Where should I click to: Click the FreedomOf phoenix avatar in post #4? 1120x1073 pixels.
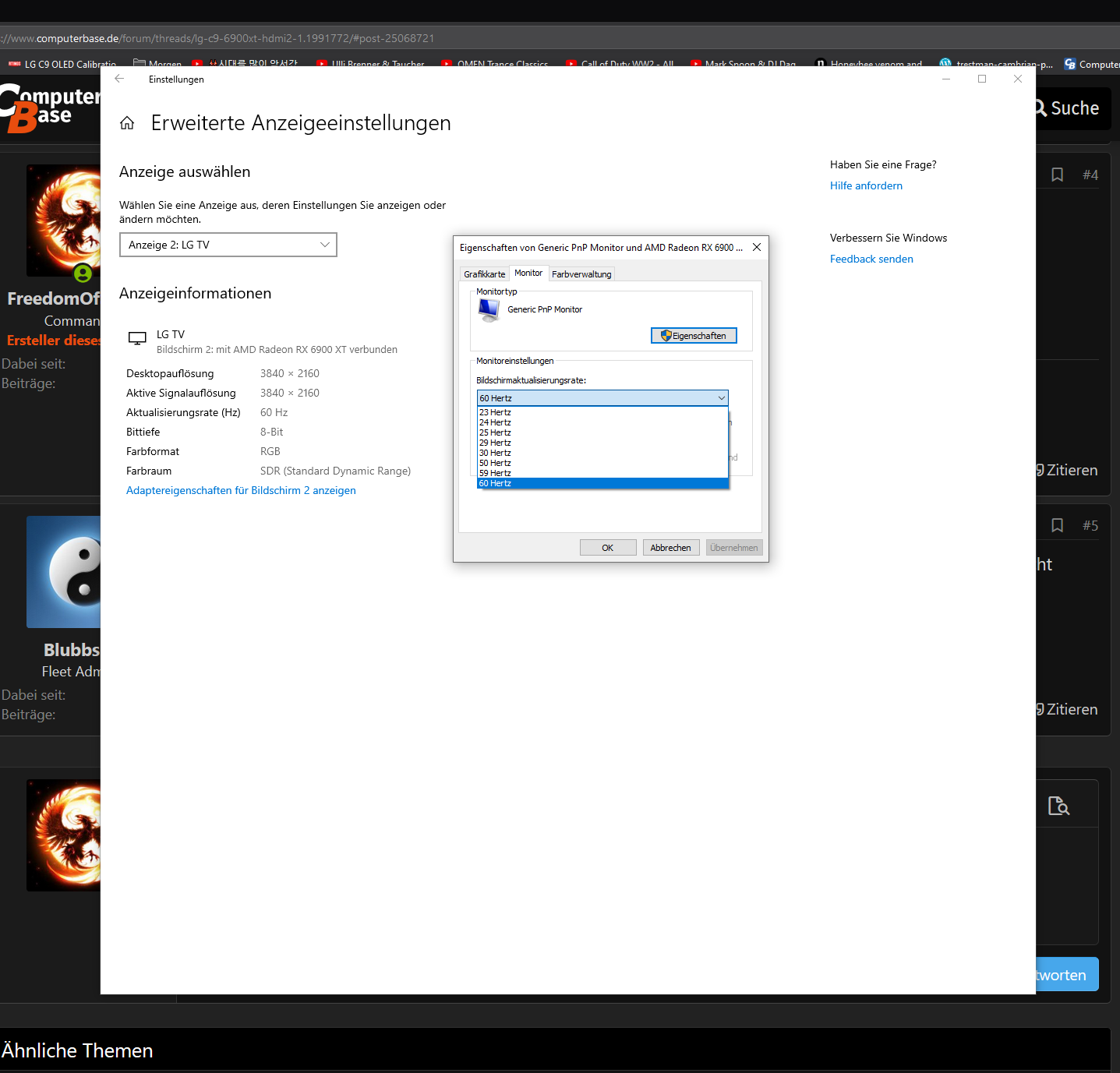click(x=63, y=221)
